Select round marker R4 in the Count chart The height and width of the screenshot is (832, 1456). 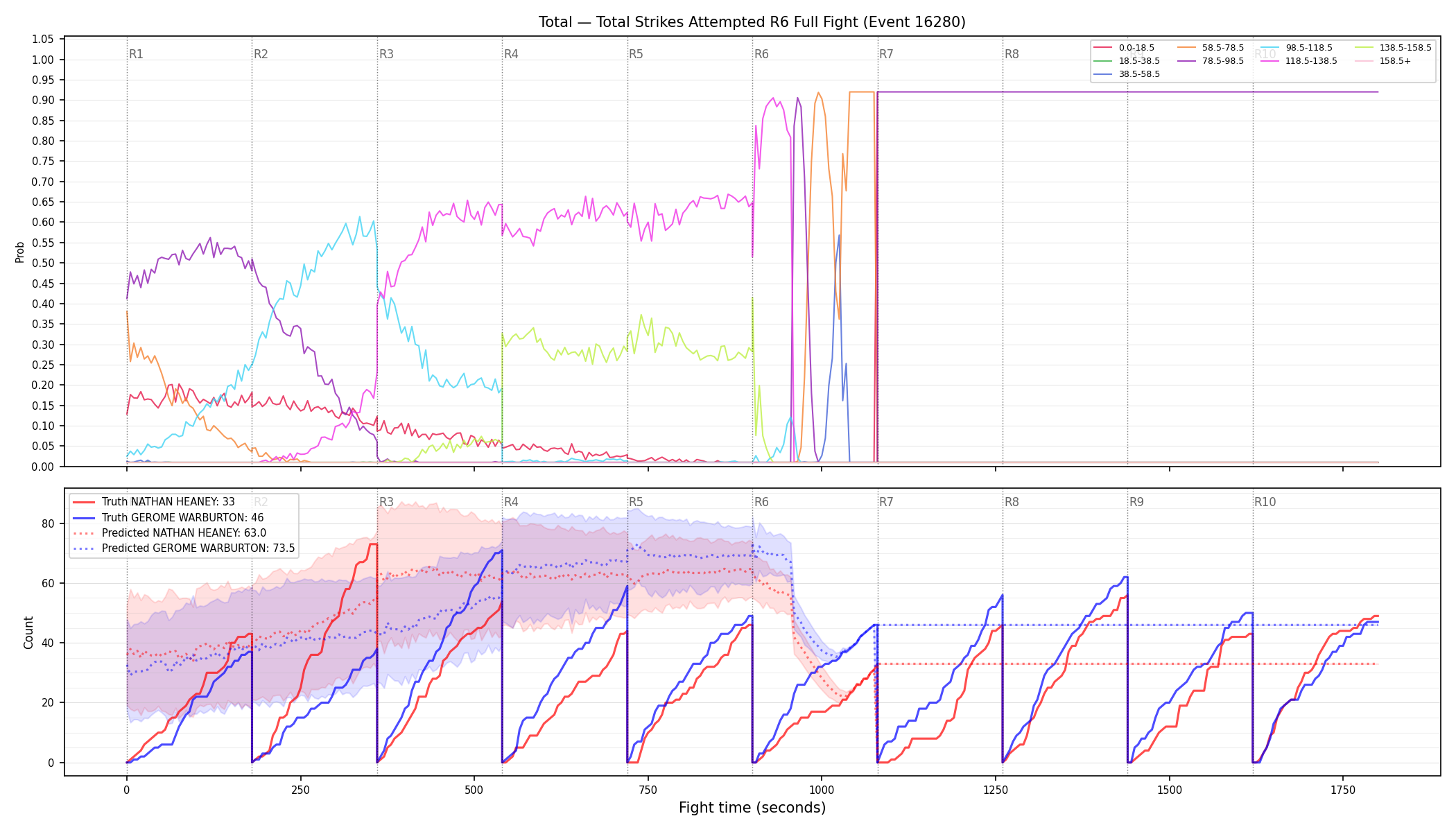[x=511, y=502]
